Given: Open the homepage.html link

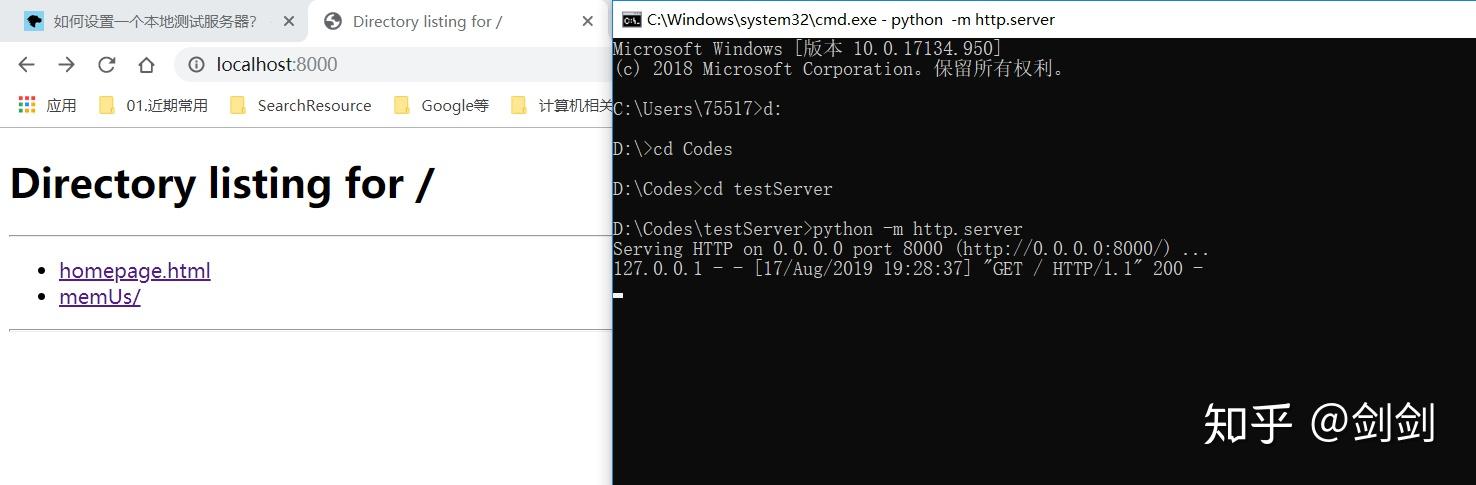Looking at the screenshot, I should [x=135, y=270].
